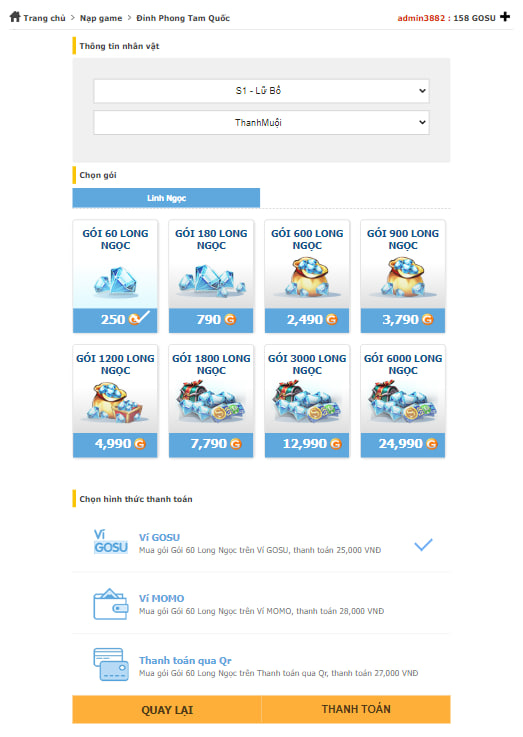Select the 3,790 G price bar
Image resolution: width=523 pixels, height=737 pixels.
[x=403, y=320]
